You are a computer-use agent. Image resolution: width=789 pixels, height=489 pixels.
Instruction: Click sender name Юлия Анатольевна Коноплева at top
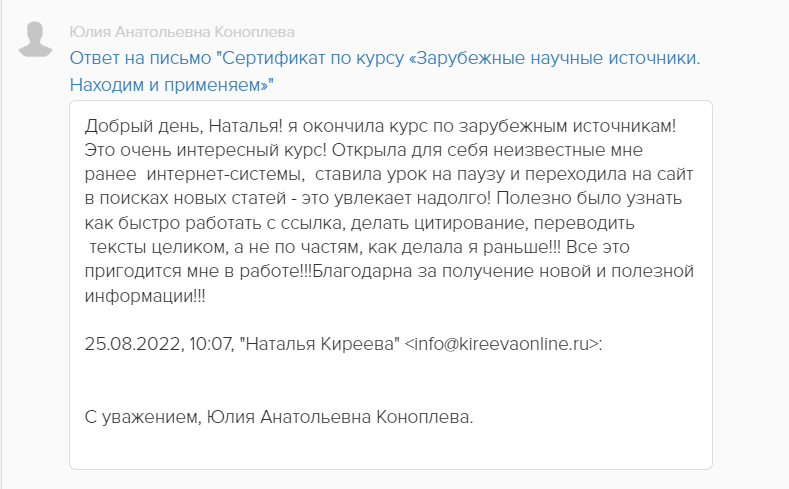[182, 33]
